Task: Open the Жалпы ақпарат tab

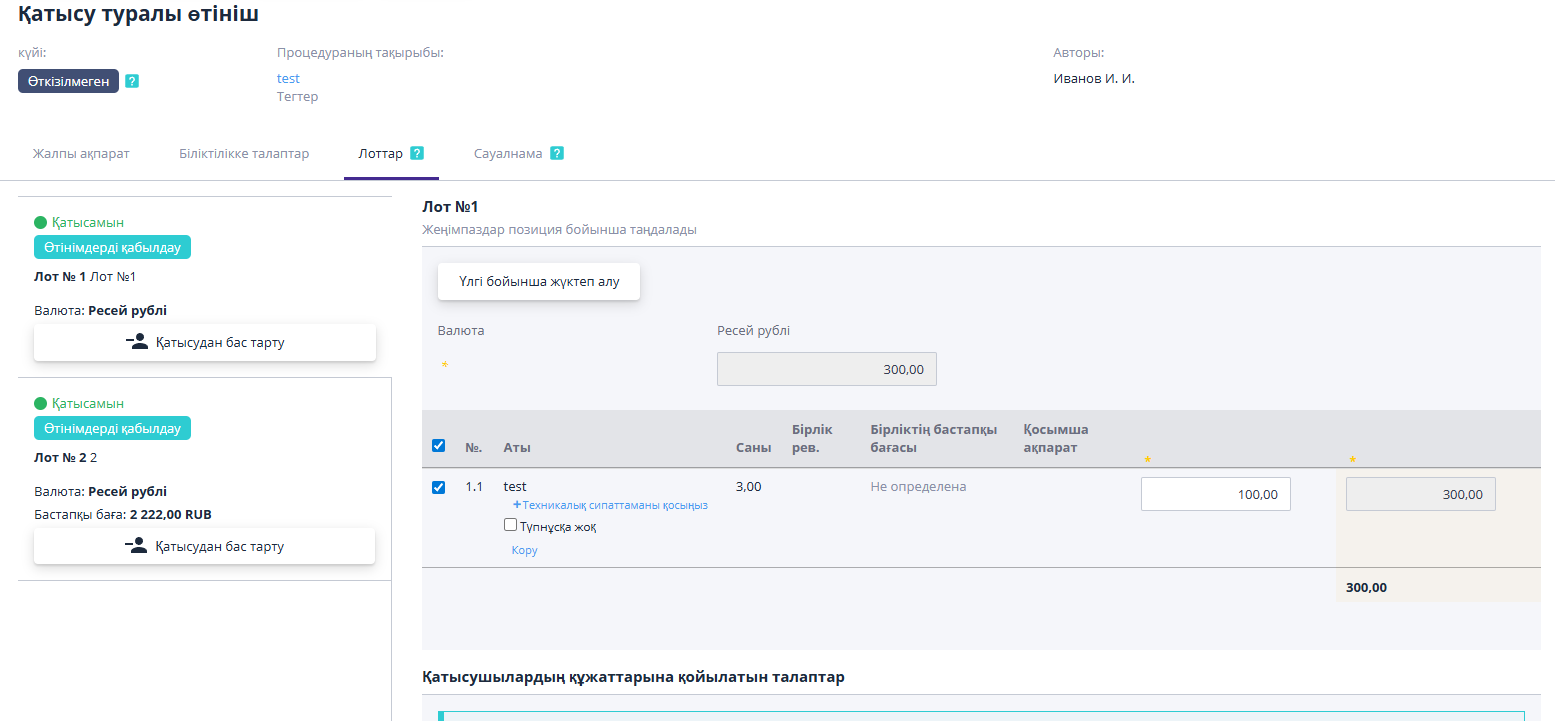Action: pyautogui.click(x=81, y=154)
